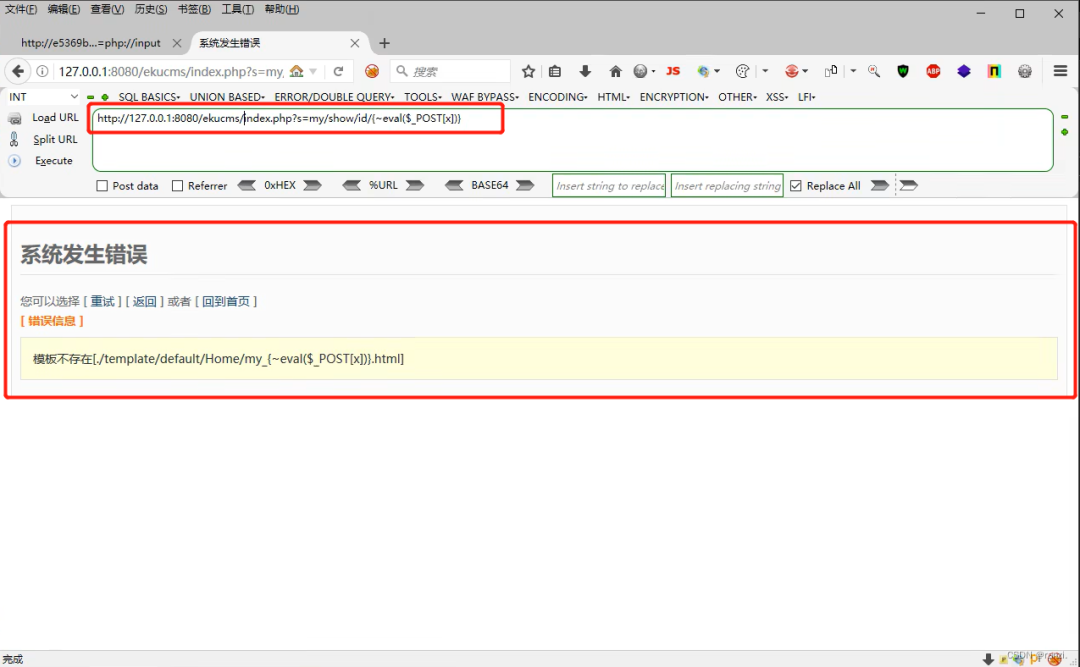Expand the SQL BASICS dropdown menu
Viewport: 1080px width, 667px height.
[x=149, y=97]
